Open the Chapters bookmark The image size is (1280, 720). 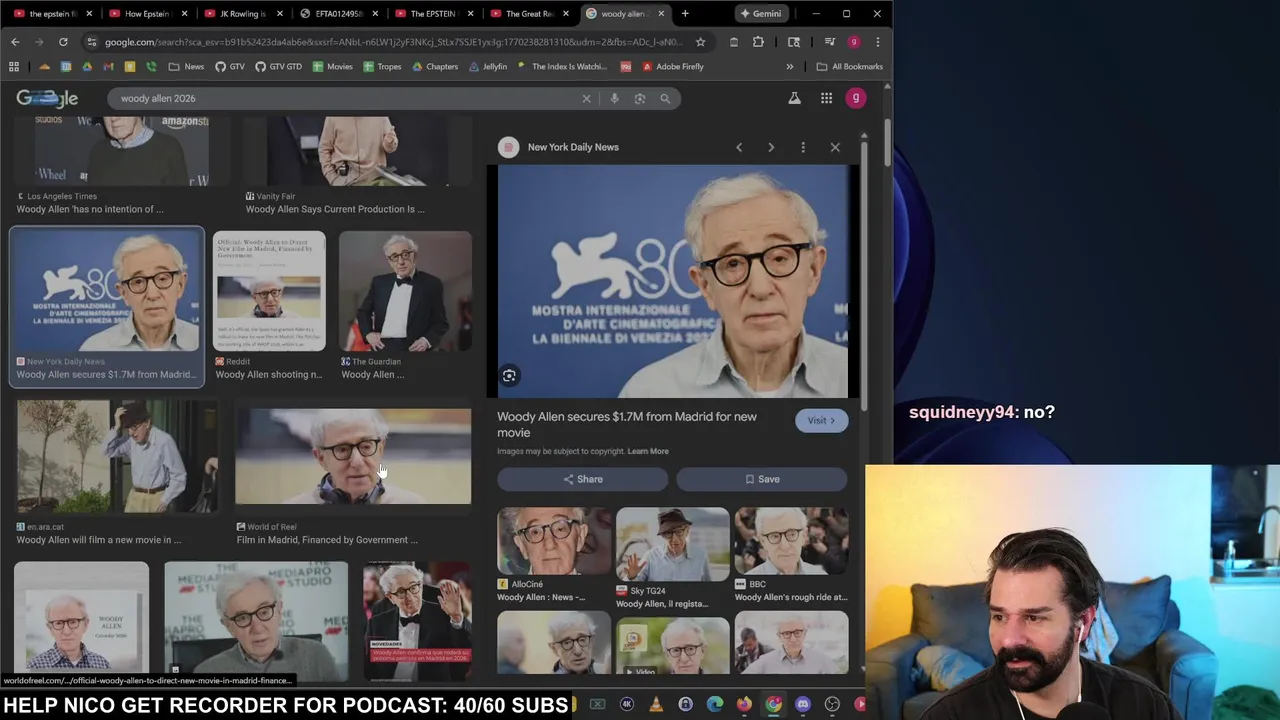click(x=435, y=66)
